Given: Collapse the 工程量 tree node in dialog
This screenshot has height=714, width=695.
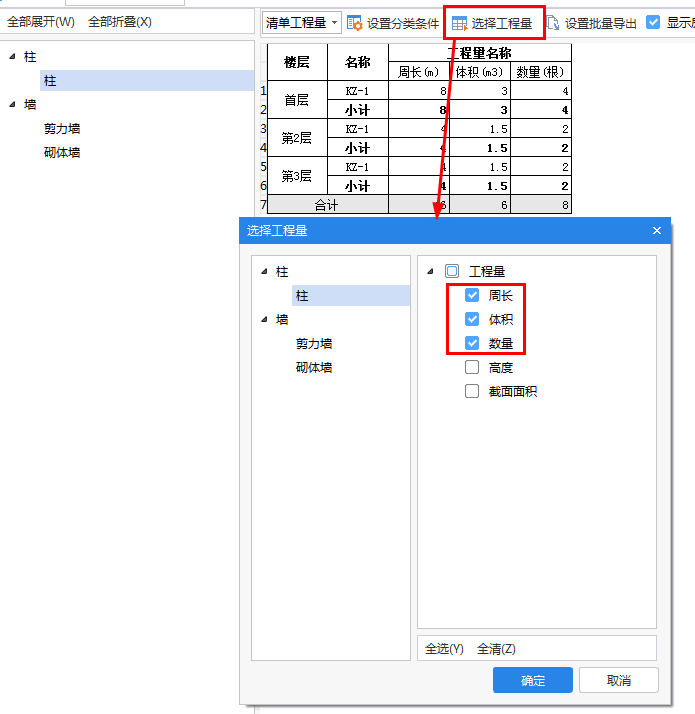Looking at the screenshot, I should pos(430,271).
